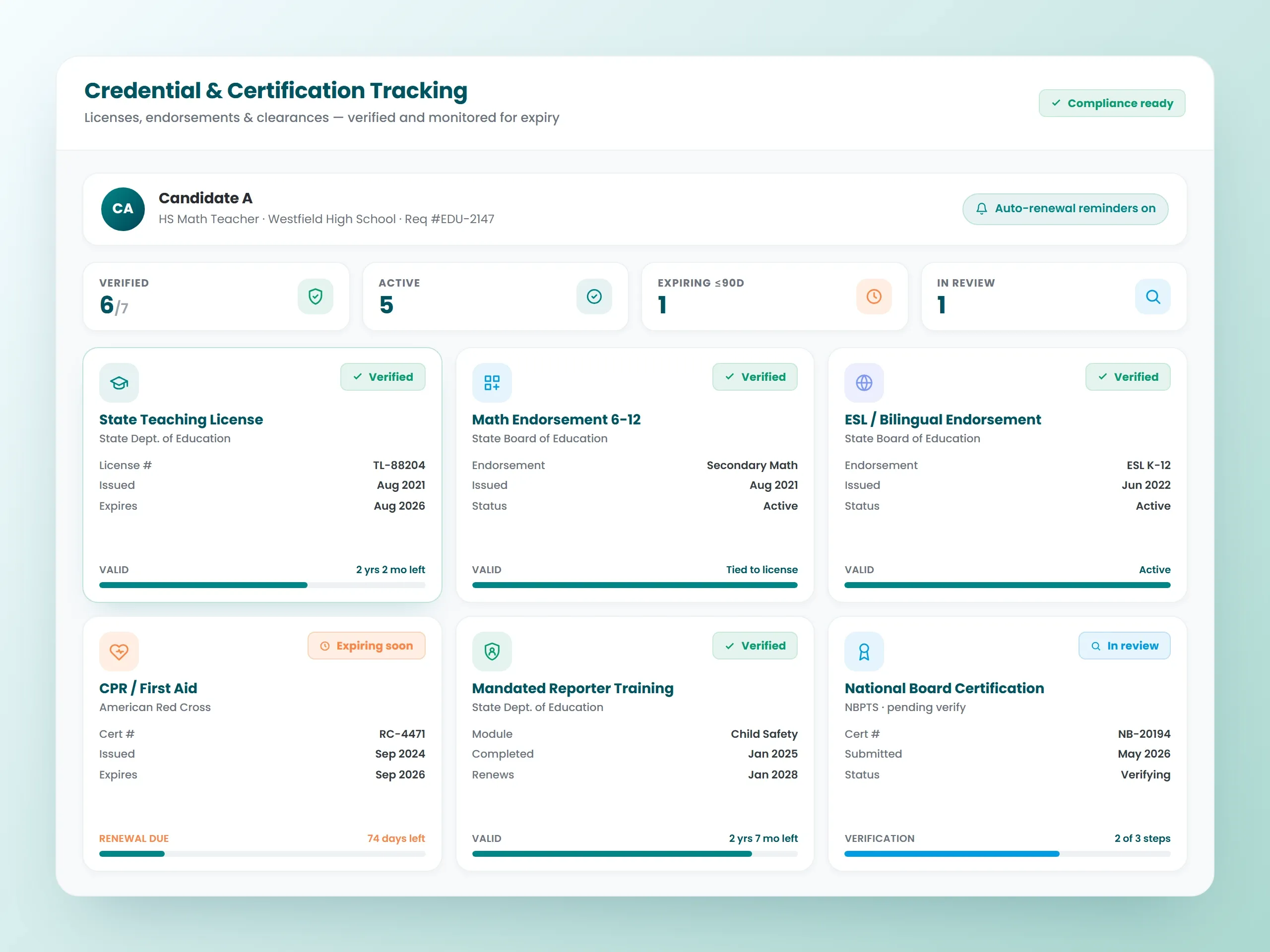Screen dimensions: 1270x952
Task: Open CPR / First Aid title
Action: 148,688
